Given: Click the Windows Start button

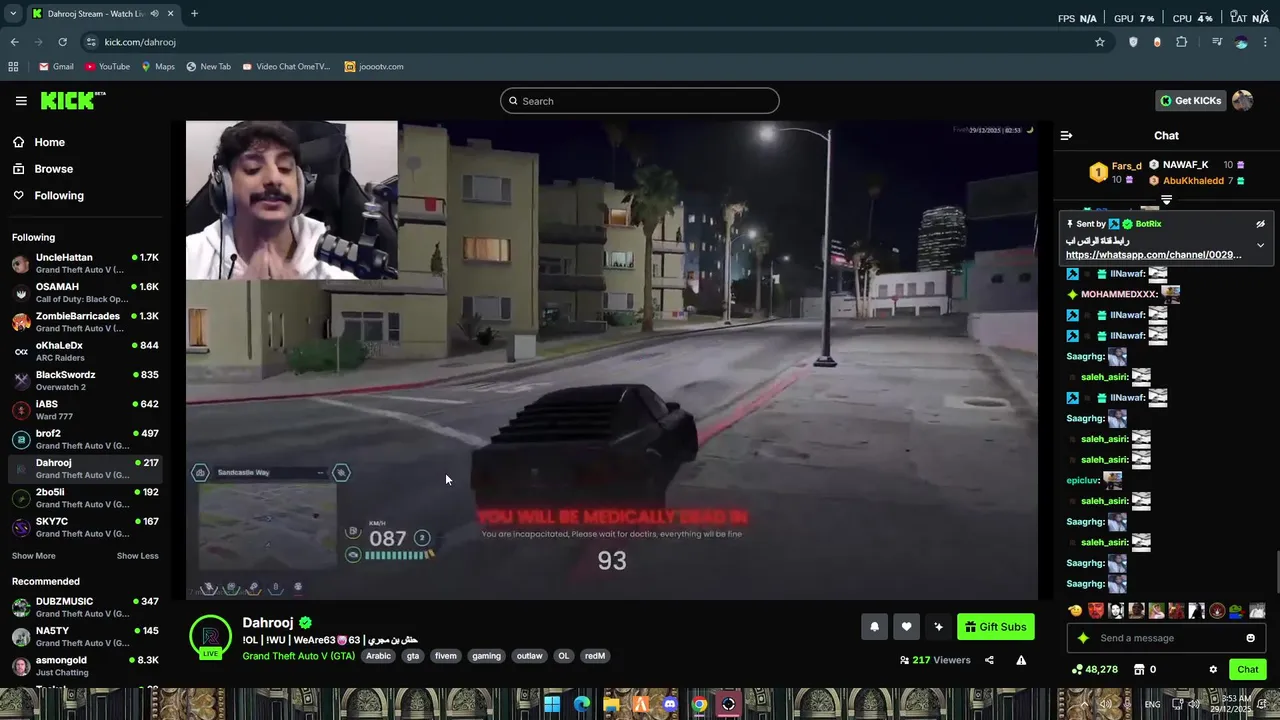Looking at the screenshot, I should [552, 704].
